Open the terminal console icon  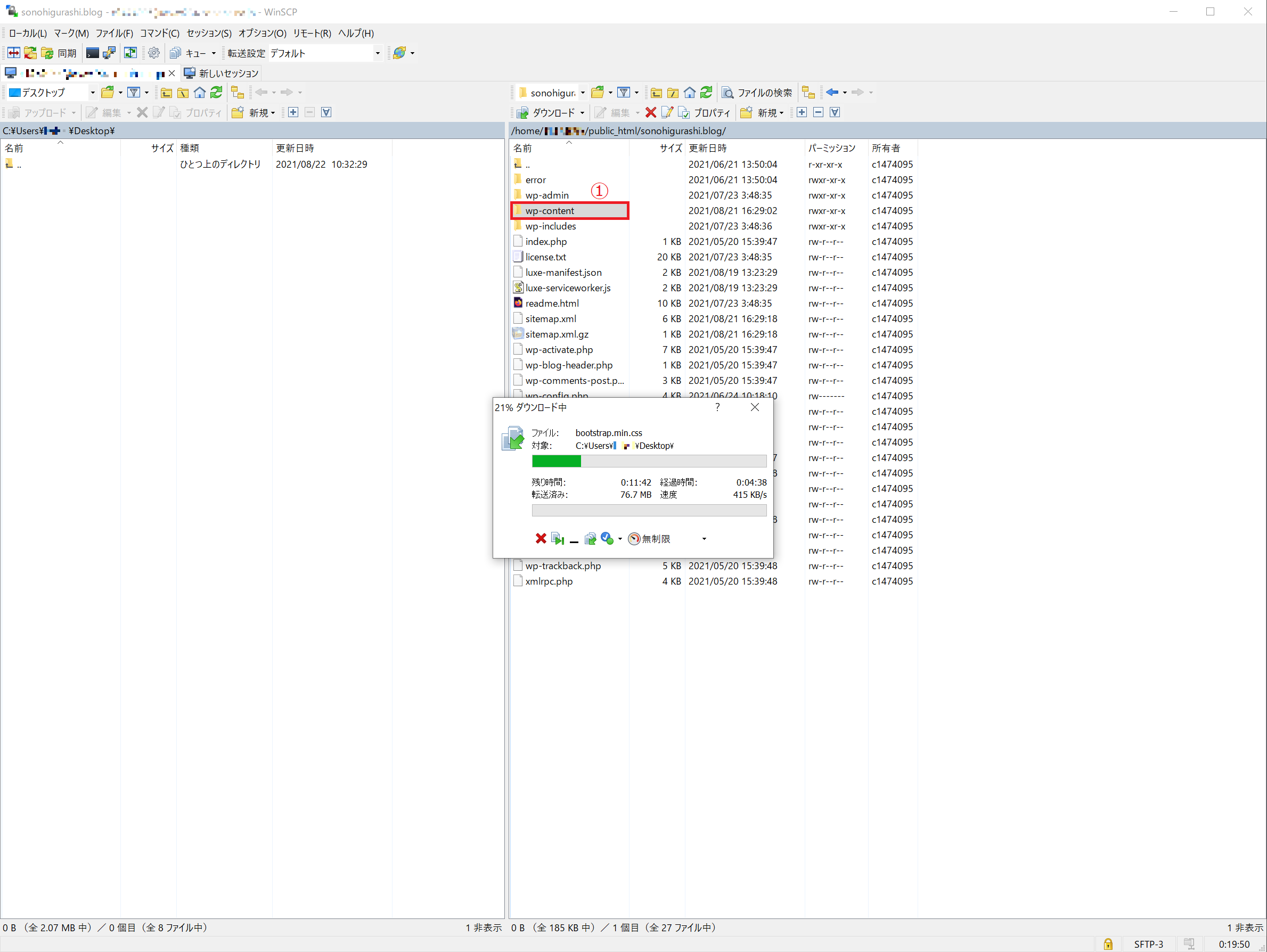pyautogui.click(x=92, y=53)
